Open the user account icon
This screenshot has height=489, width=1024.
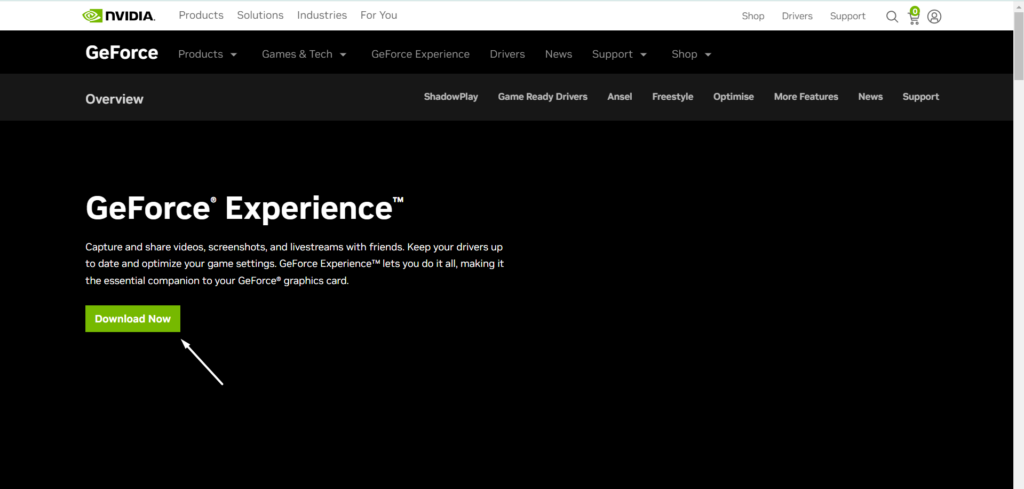pos(935,16)
